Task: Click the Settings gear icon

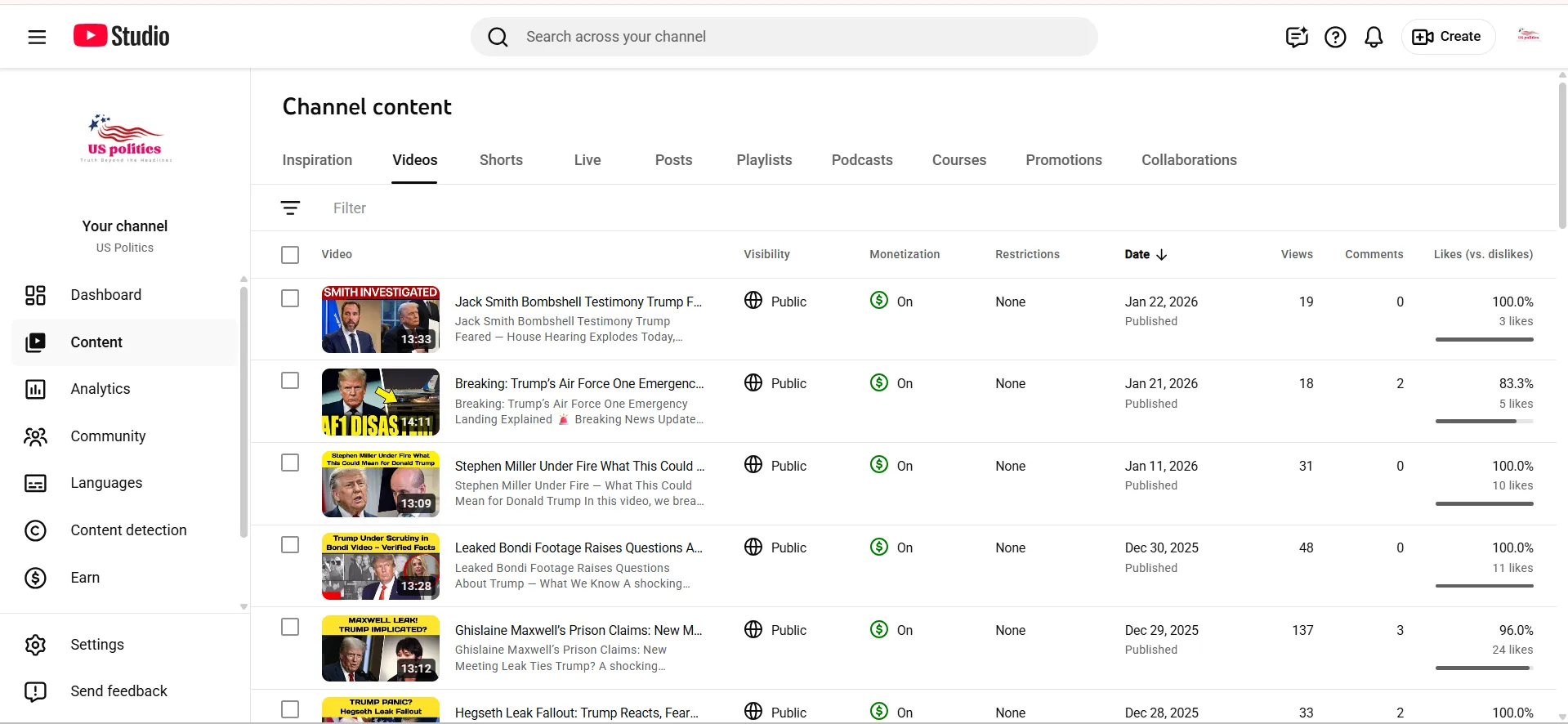Action: pos(35,645)
